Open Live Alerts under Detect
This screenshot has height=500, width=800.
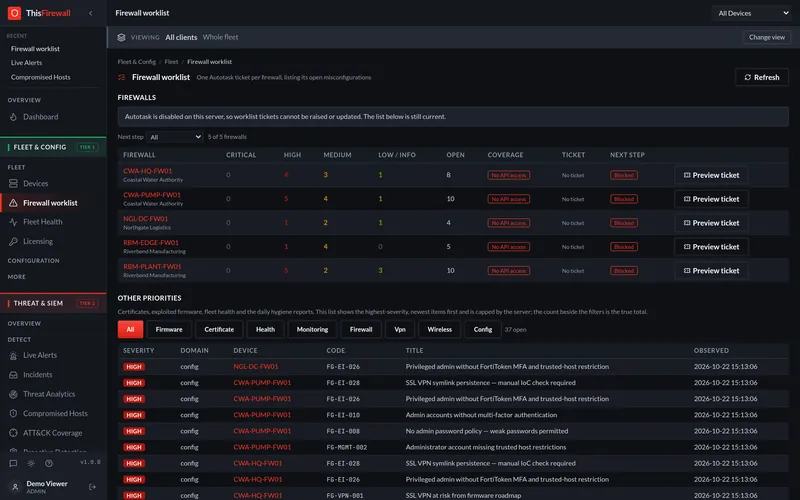40,355
